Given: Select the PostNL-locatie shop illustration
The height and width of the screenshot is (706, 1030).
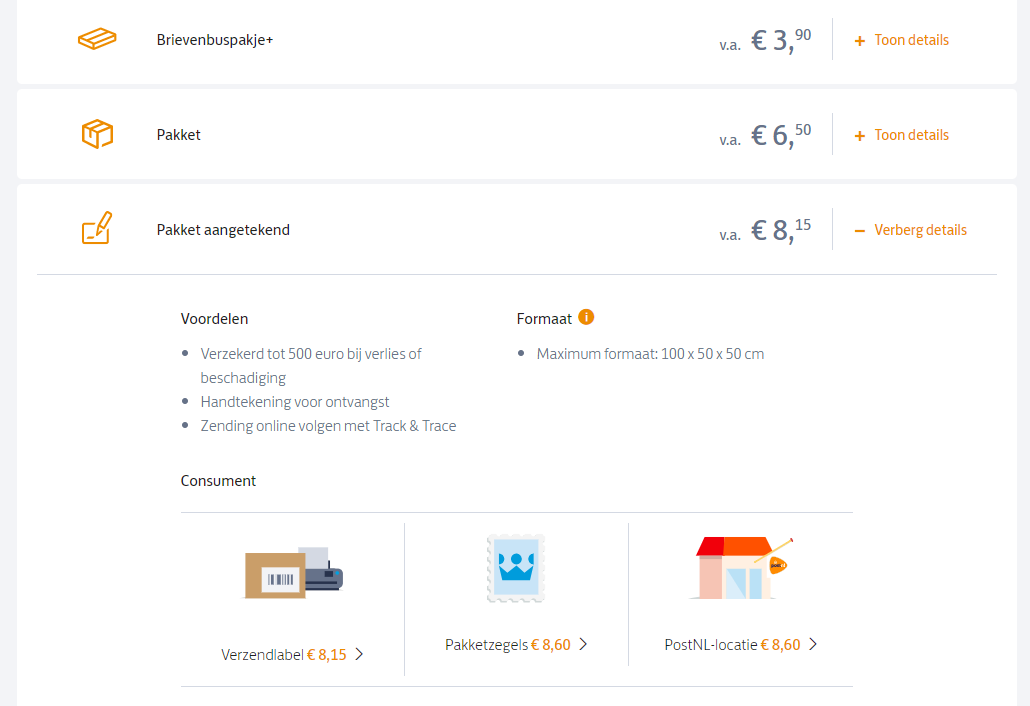Looking at the screenshot, I should pos(740,567).
